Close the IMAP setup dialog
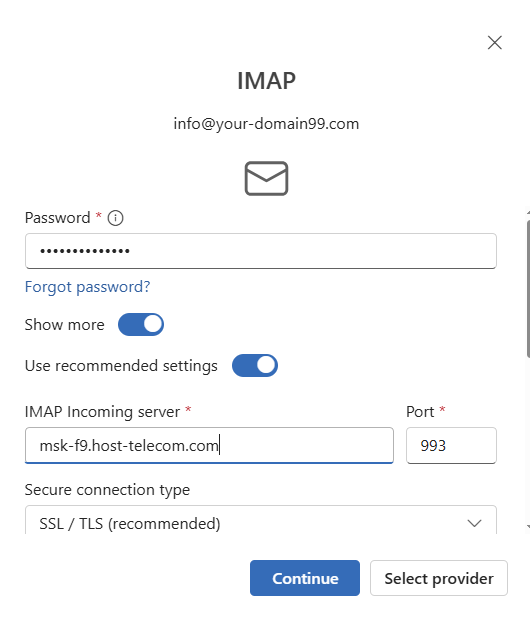The image size is (530, 622). click(x=495, y=42)
